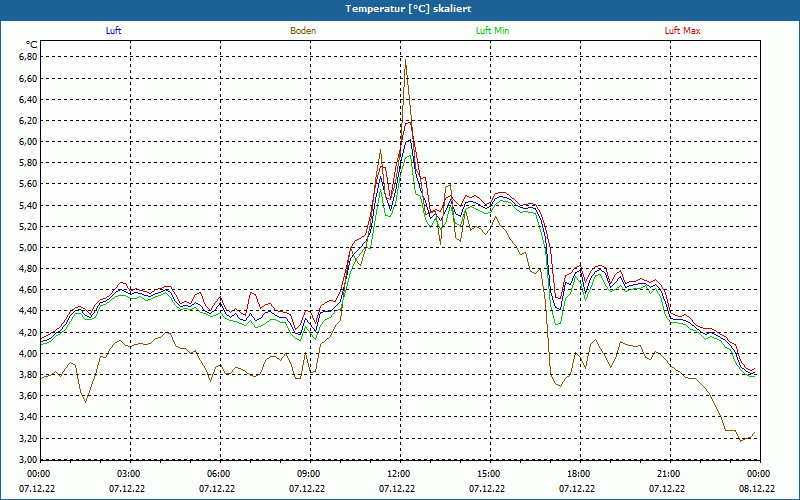Click the °C unit label on the axis
This screenshot has width=800, height=500.
[x=32, y=45]
